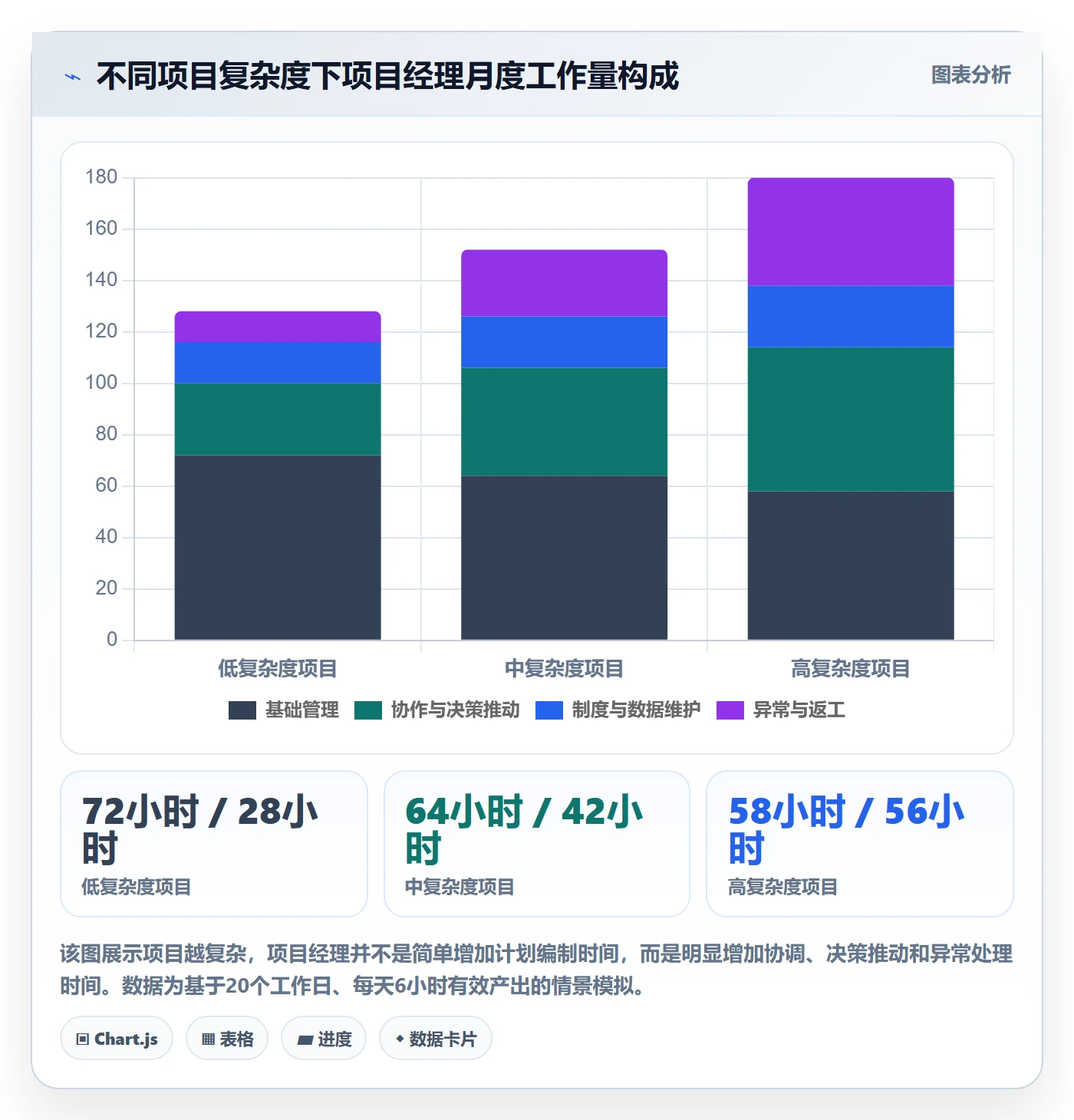Screen dimensions: 1074x1120
Task: Open the 64小时 / 42小时 data card
Action: (537, 844)
